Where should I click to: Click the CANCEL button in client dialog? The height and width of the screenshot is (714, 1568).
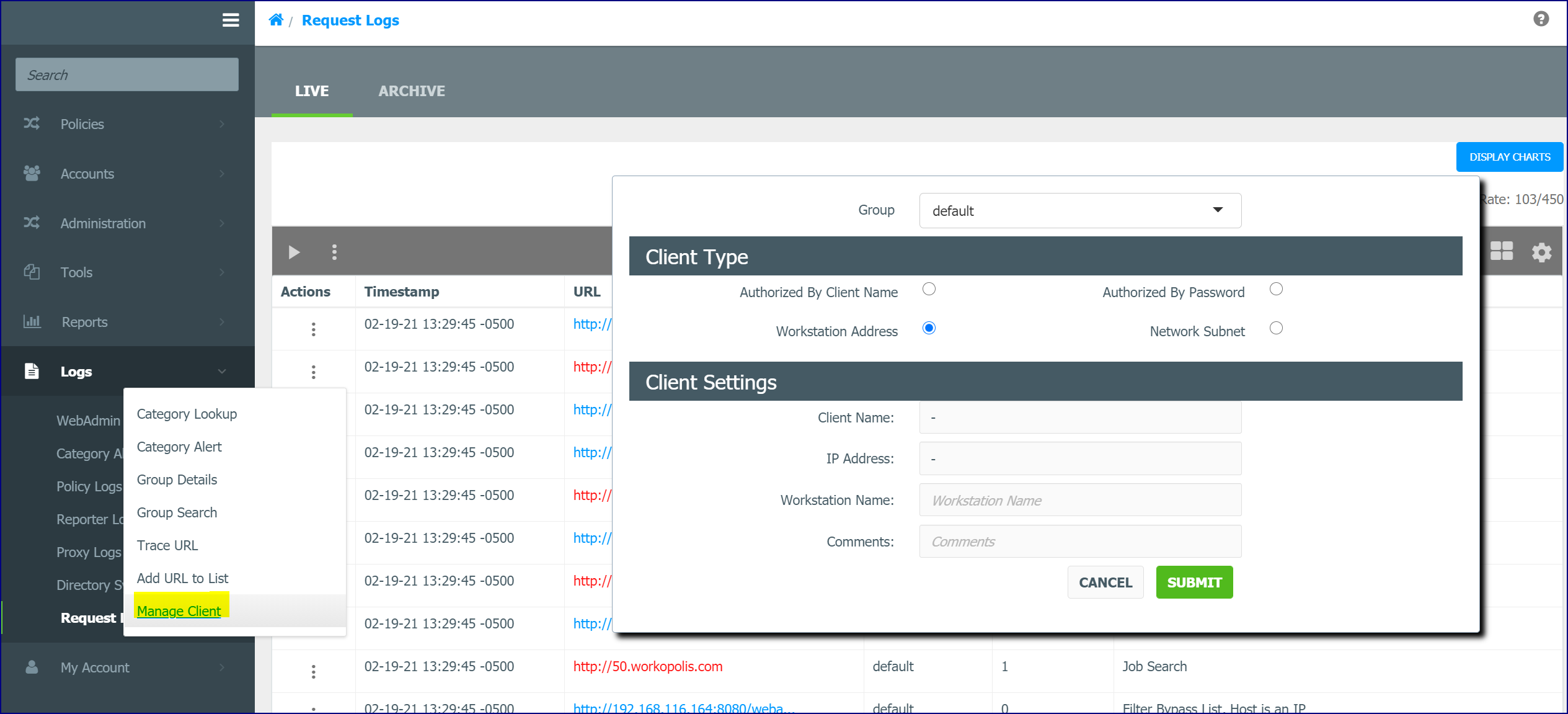click(x=1105, y=582)
